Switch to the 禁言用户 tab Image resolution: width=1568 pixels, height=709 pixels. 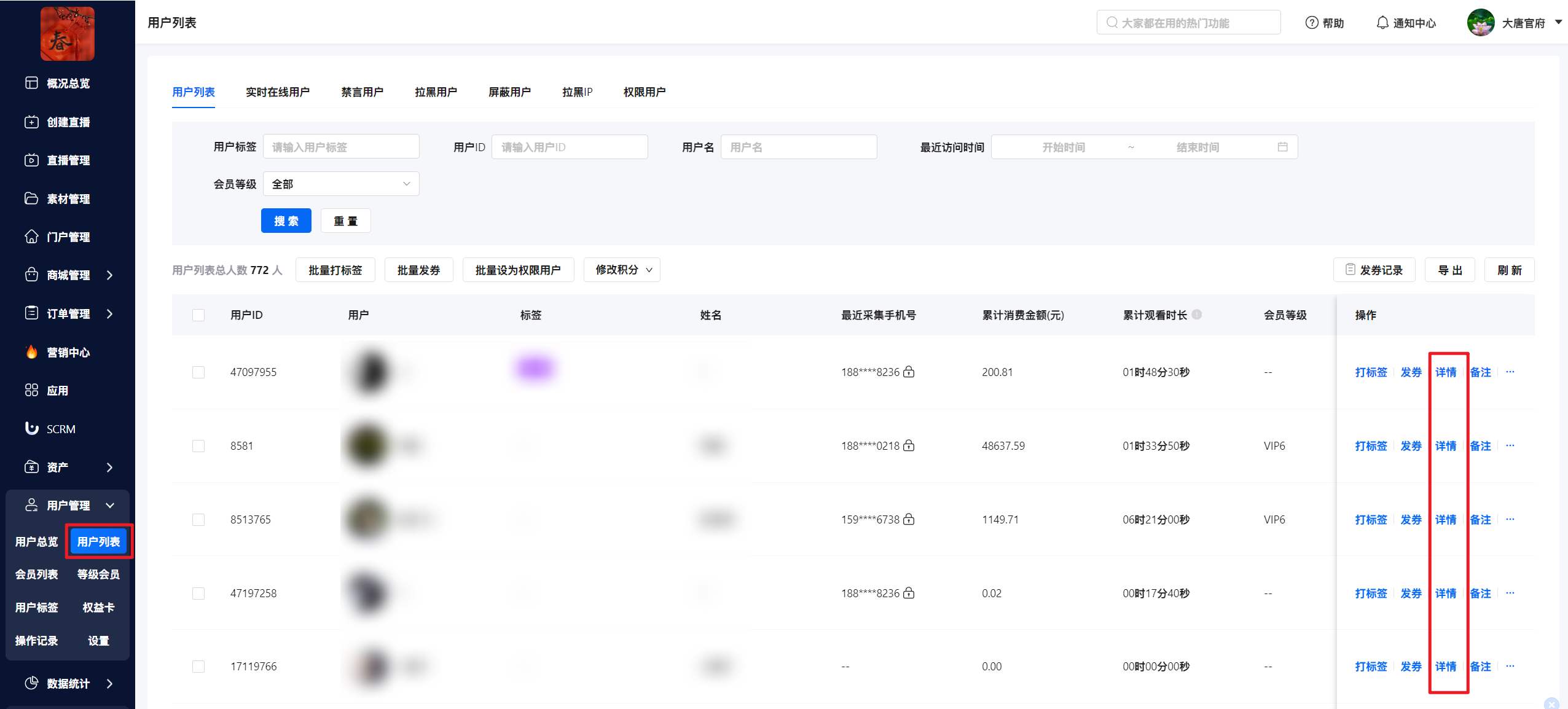coord(362,92)
